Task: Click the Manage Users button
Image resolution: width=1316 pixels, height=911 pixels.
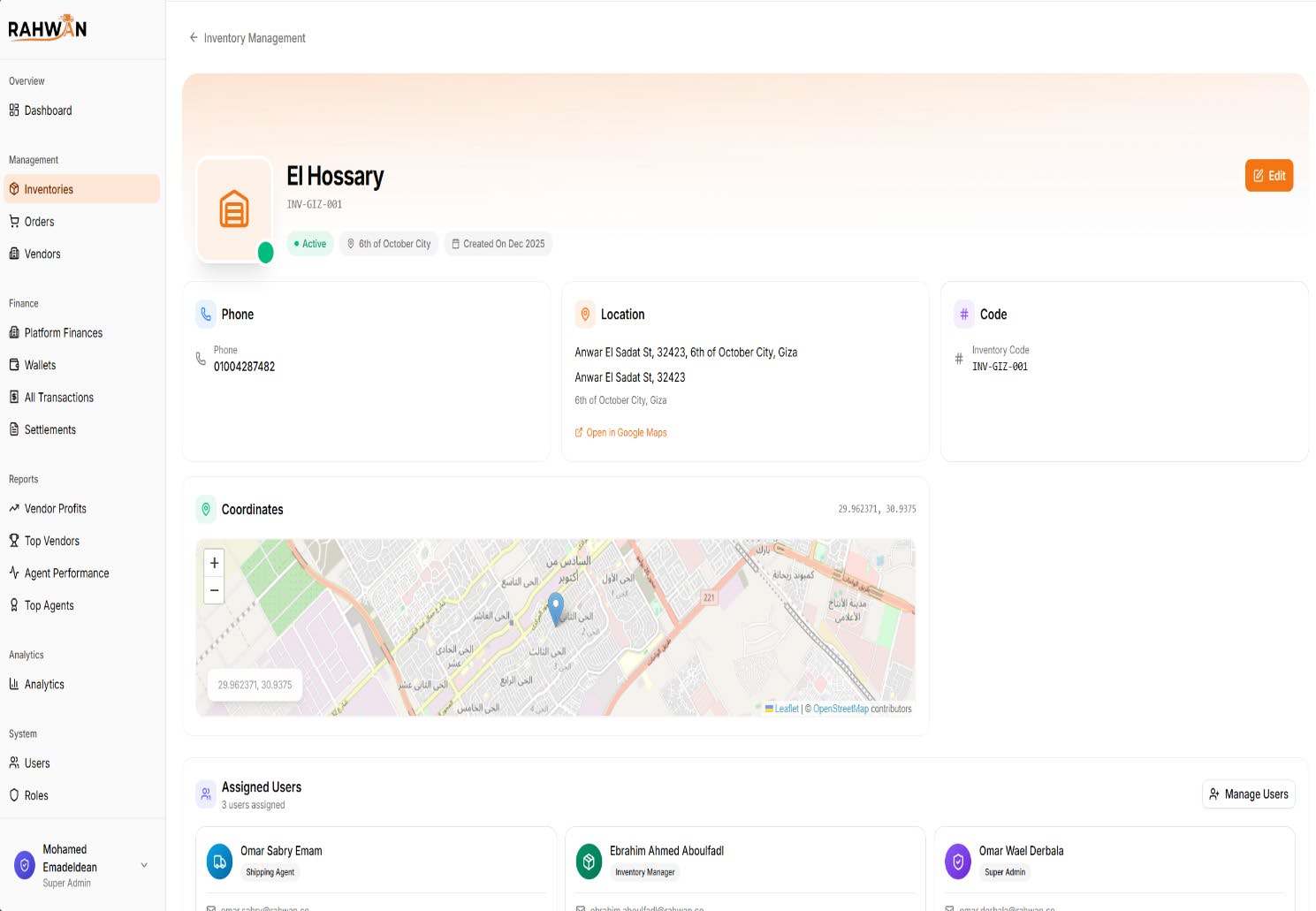Action: tap(1249, 794)
